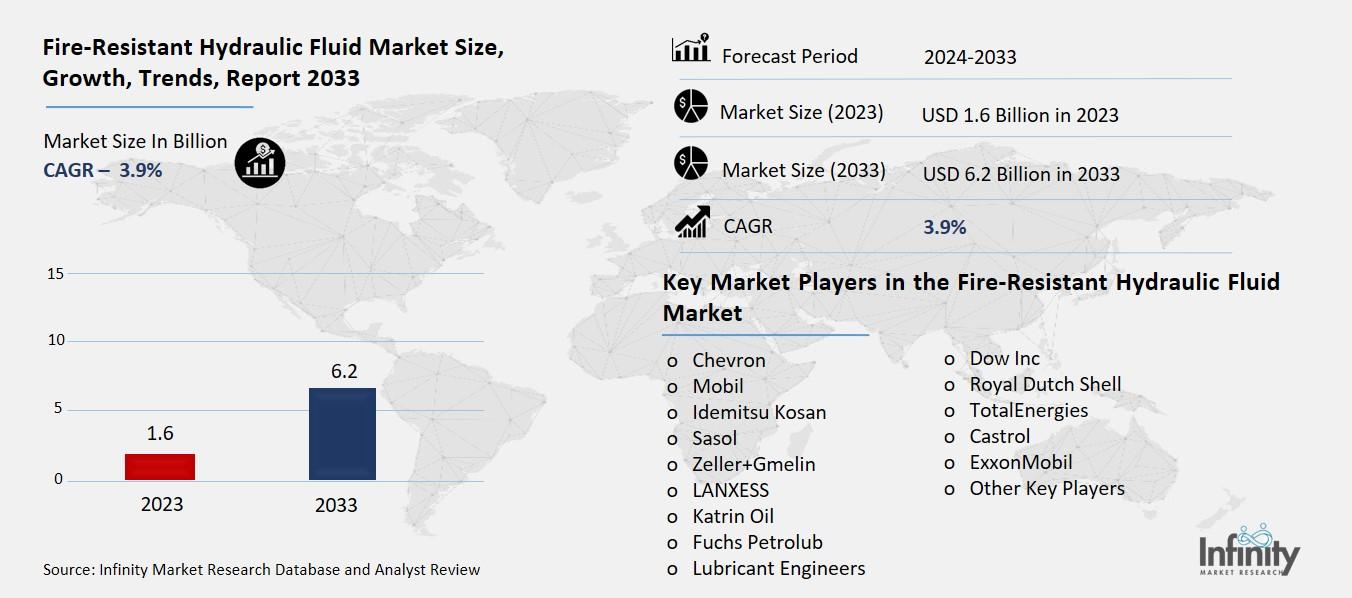The image size is (1352, 598).
Task: Click Other Key Players entry
Action: pos(1046,488)
